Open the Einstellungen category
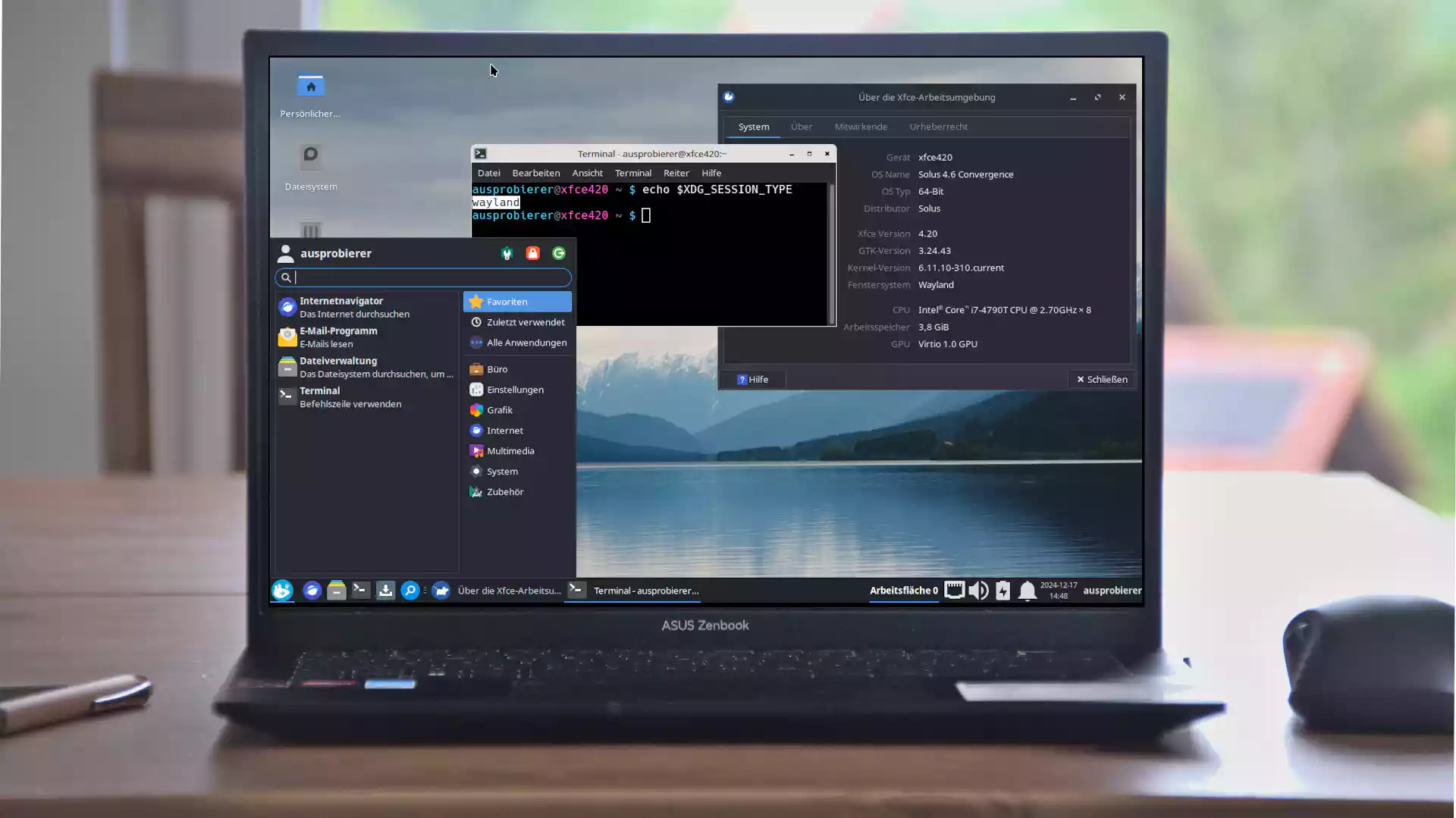This screenshot has height=818, width=1456. [x=517, y=390]
